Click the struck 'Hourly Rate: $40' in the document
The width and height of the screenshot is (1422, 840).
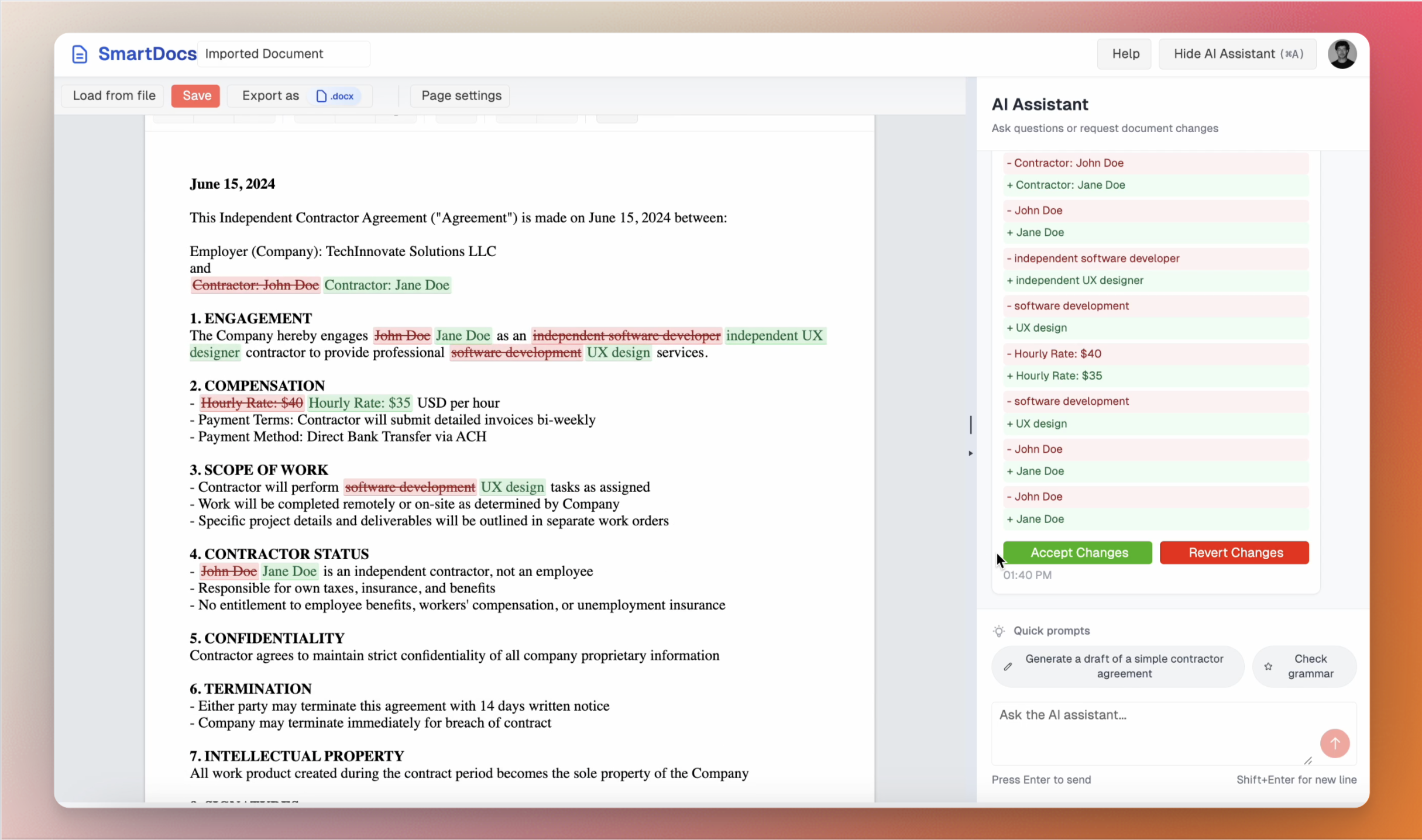[252, 402]
